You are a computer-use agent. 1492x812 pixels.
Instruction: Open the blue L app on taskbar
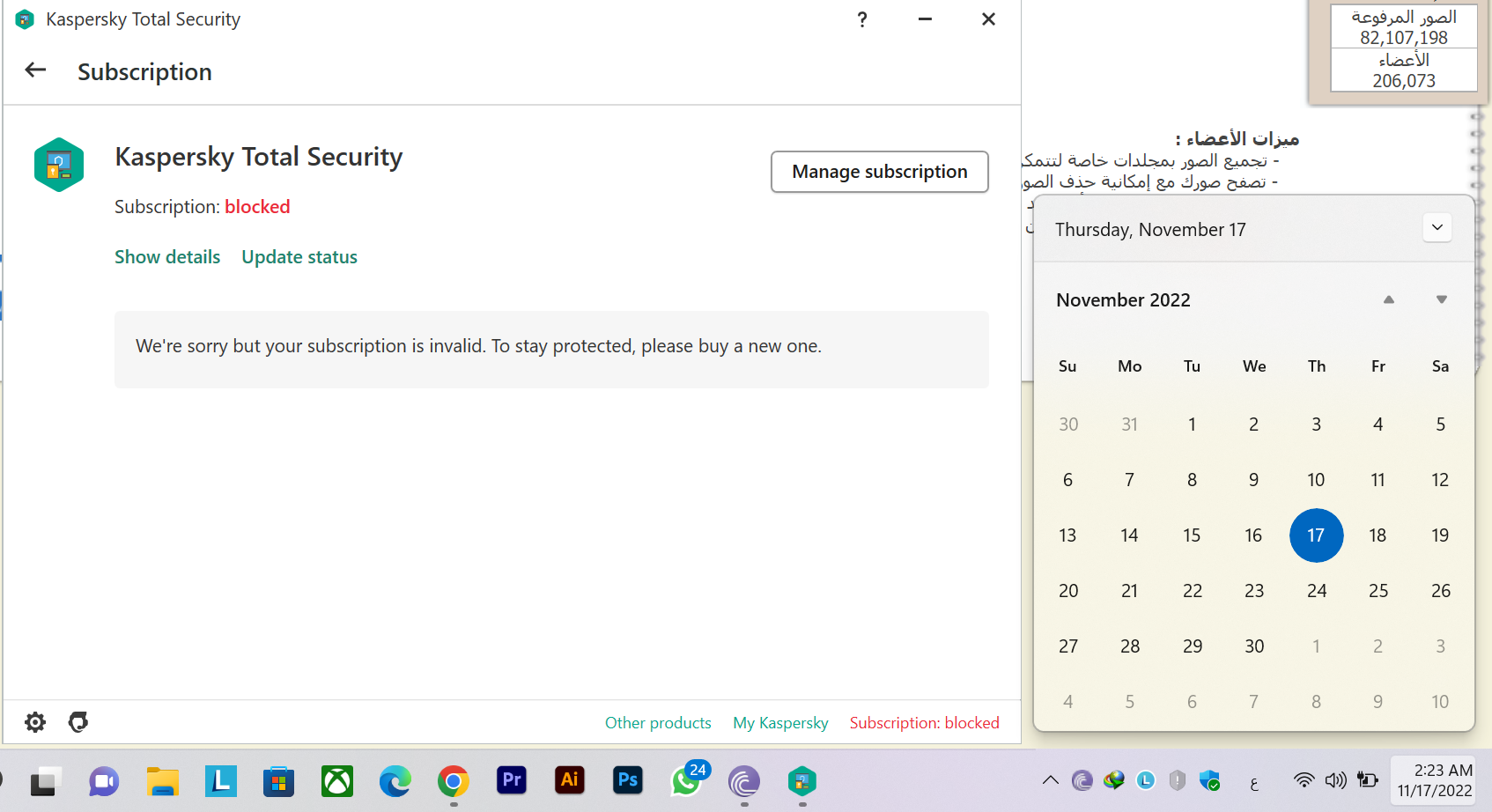(220, 781)
